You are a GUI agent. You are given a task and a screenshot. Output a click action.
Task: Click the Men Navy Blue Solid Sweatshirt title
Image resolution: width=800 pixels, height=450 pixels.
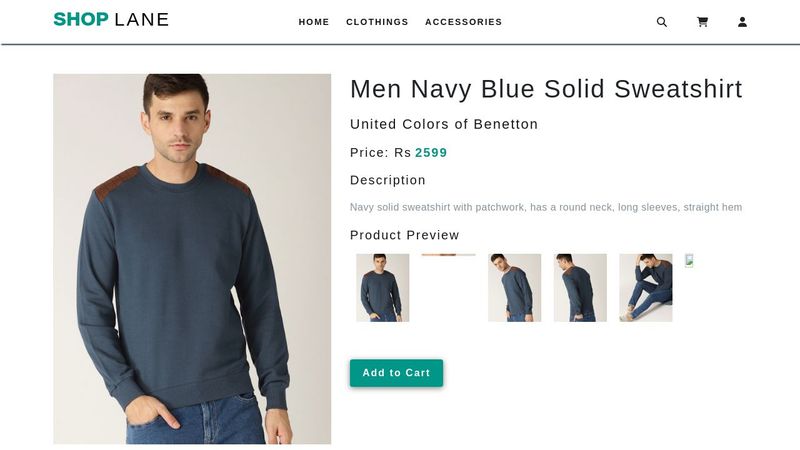pos(546,89)
